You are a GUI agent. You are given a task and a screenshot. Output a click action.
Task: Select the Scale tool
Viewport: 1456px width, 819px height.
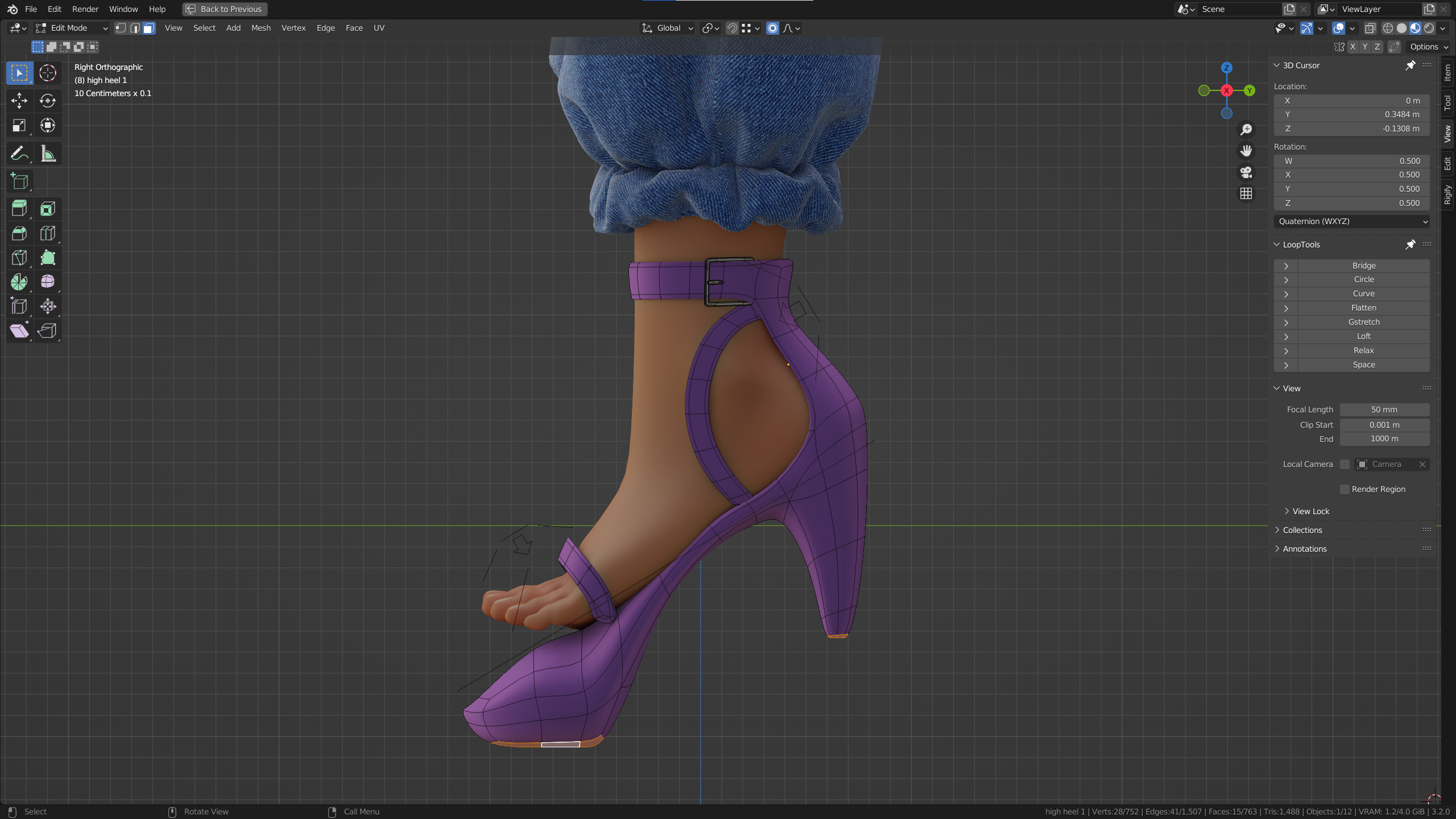(x=19, y=126)
